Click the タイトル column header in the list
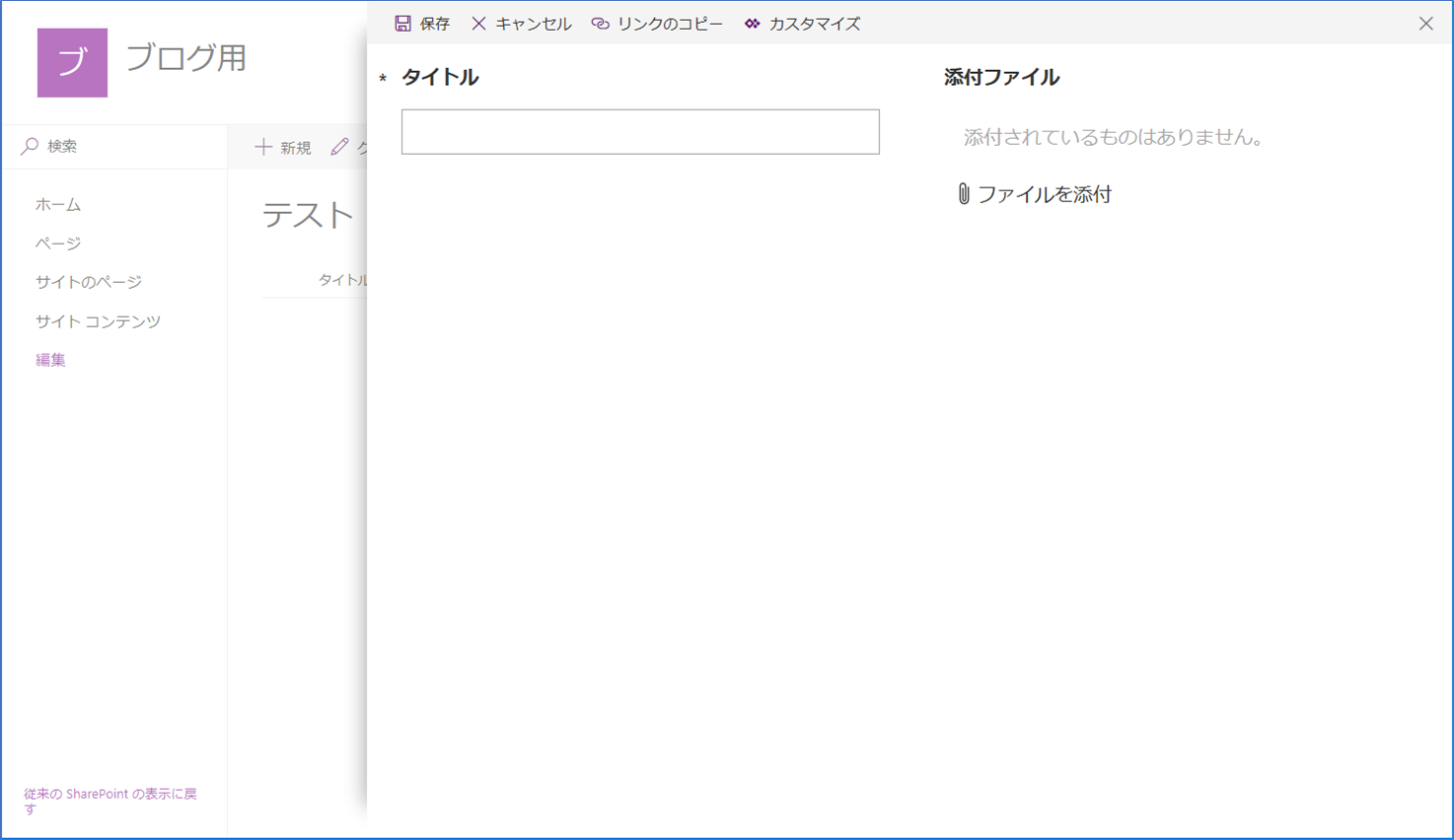This screenshot has height=840, width=1454. [x=341, y=280]
